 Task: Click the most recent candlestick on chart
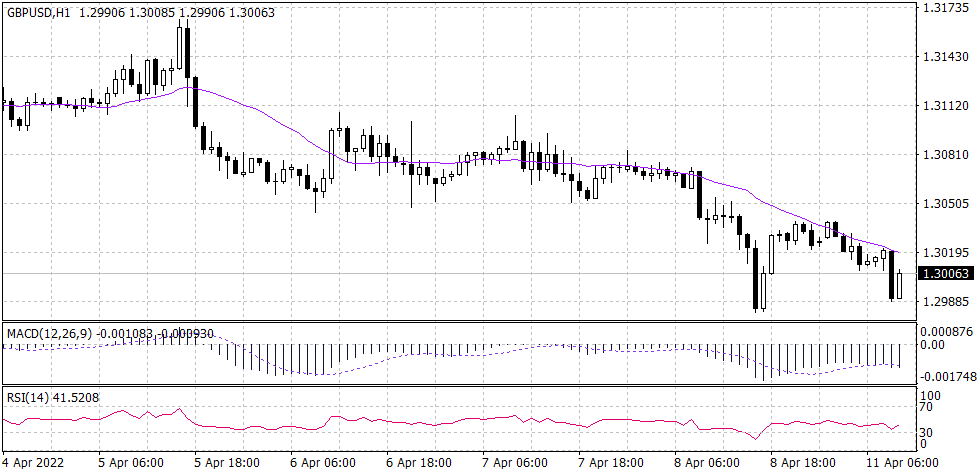(900, 284)
